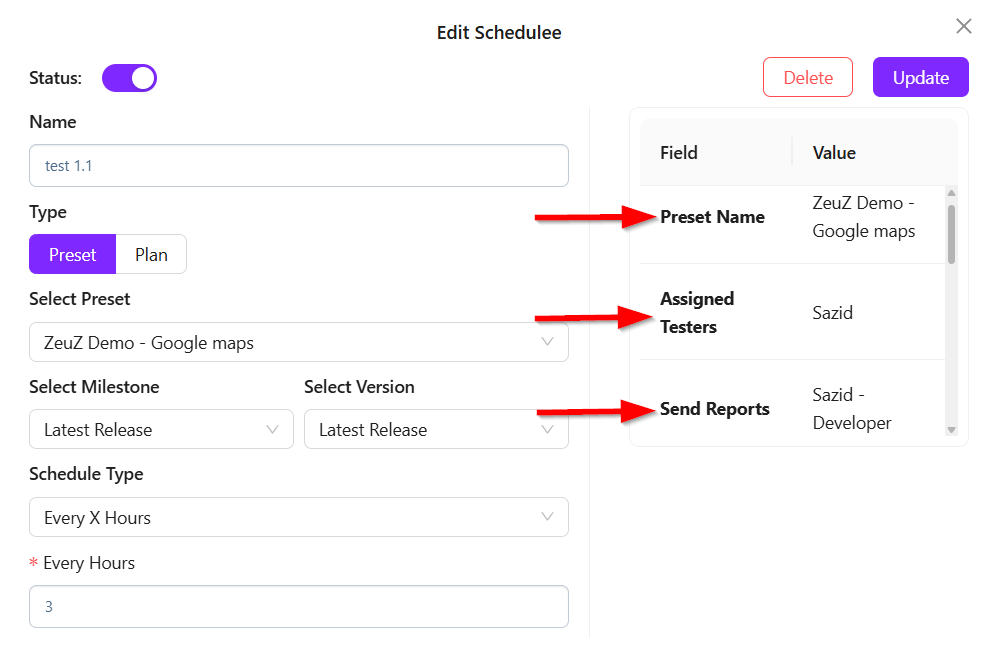Click the scroll up arrow in table
Screen dimensions: 986x649
[951, 193]
